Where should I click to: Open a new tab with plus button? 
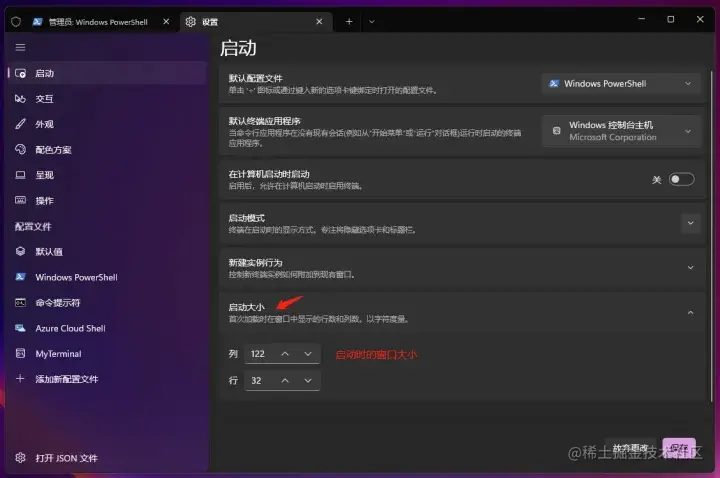point(349,22)
